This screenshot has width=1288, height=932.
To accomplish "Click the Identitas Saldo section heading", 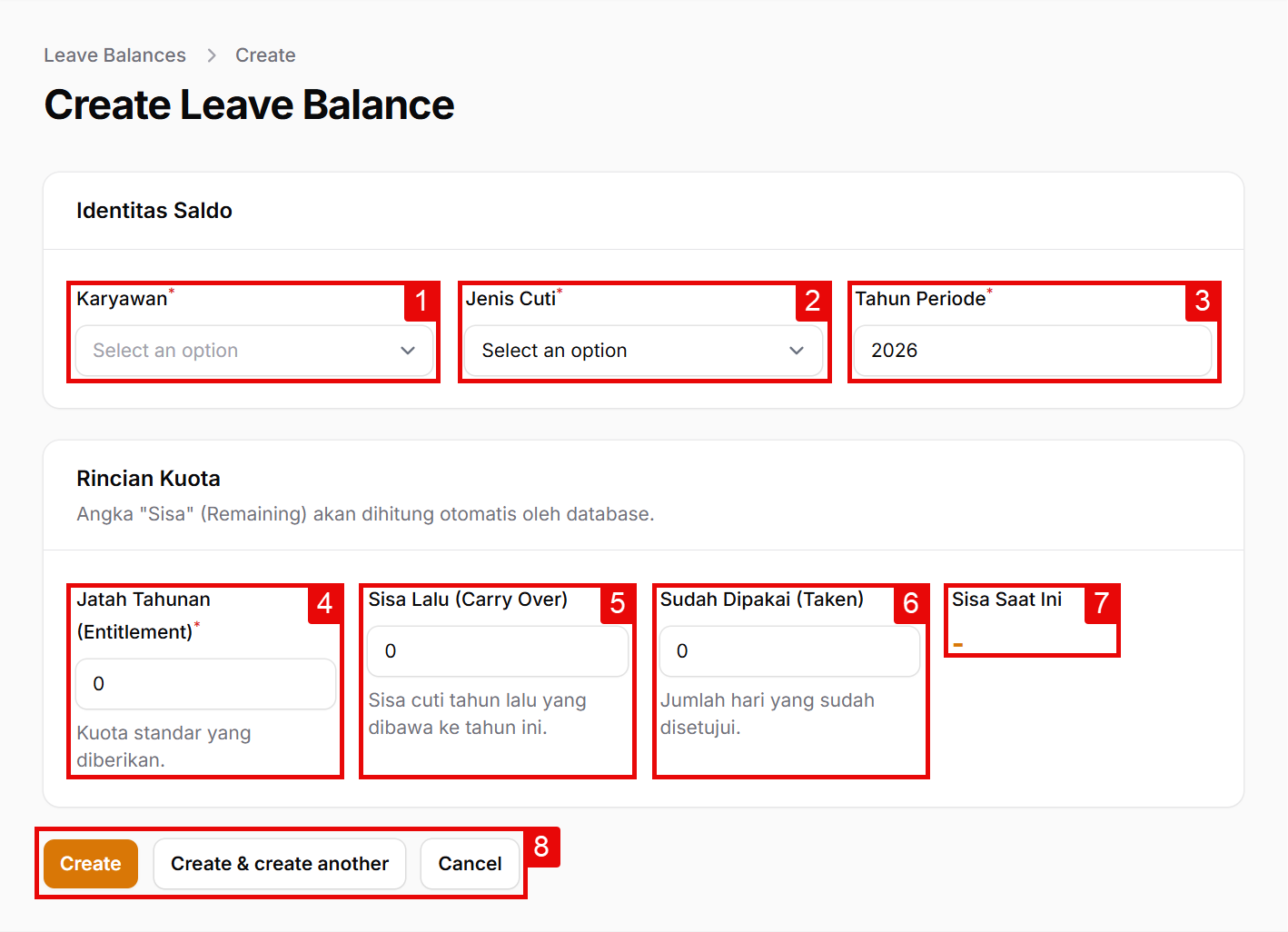I will click(154, 211).
